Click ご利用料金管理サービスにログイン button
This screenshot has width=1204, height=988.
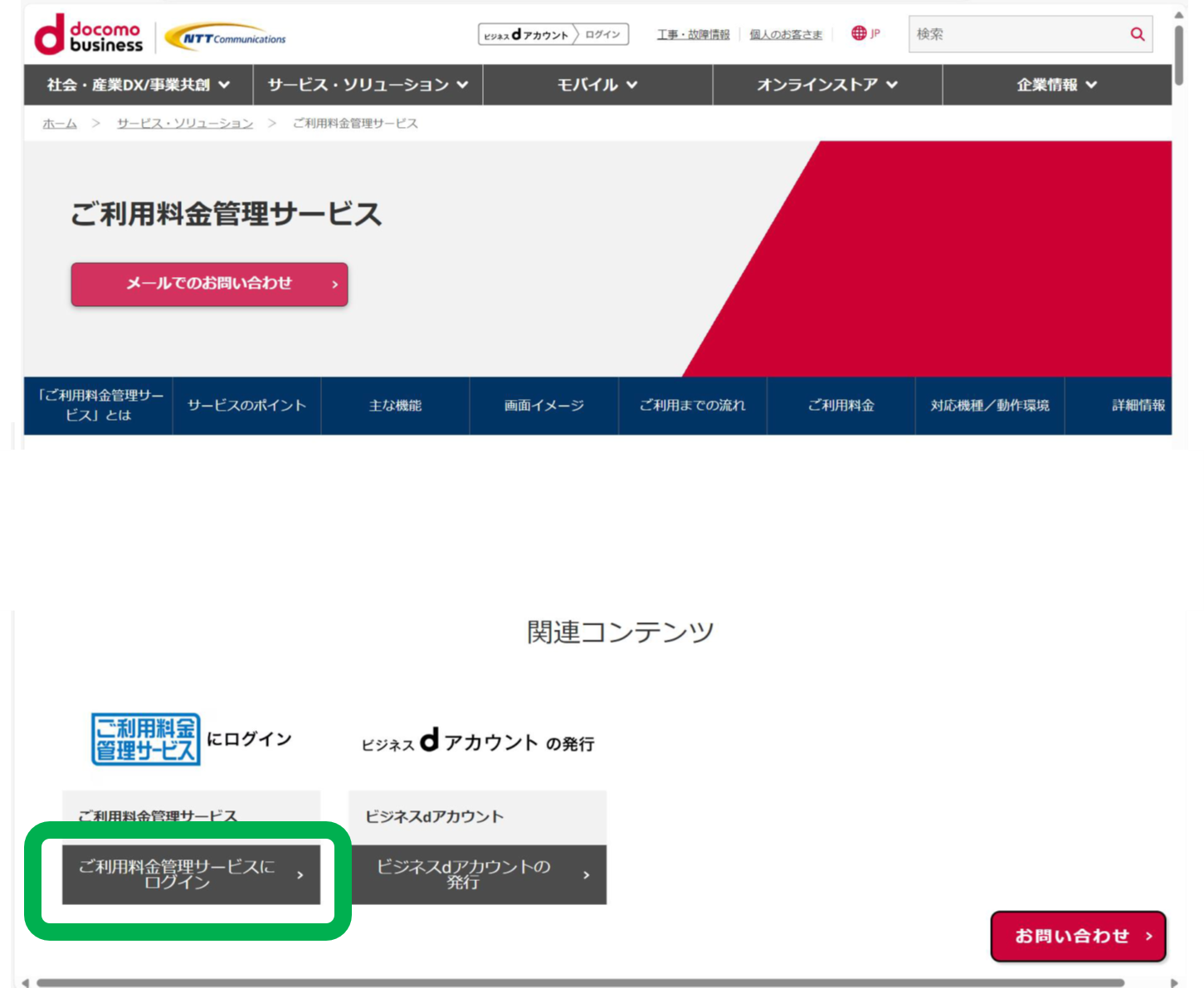pyautogui.click(x=191, y=874)
